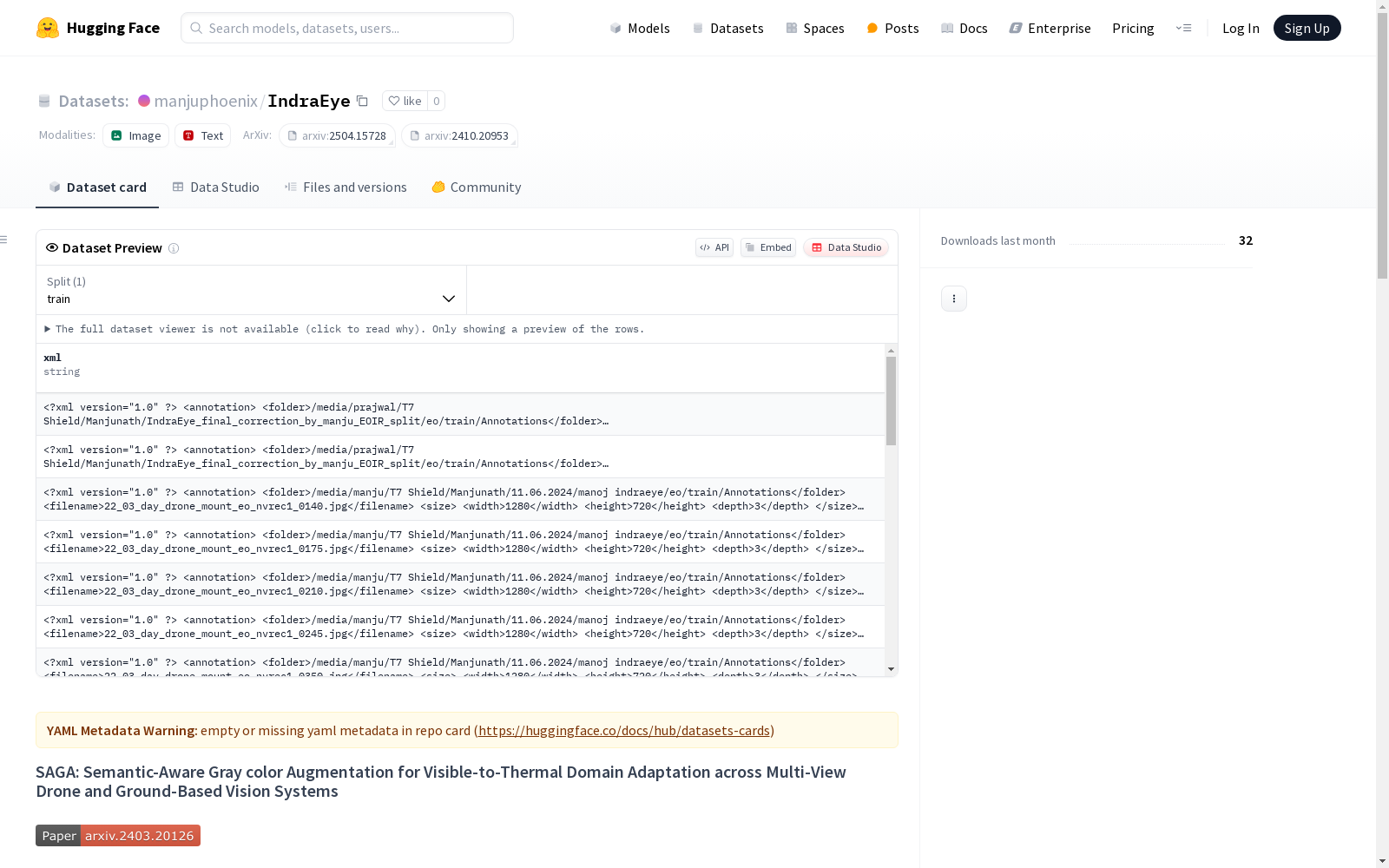The height and width of the screenshot is (868, 1389).
Task: Switch to Files and versions tab
Action: click(346, 187)
